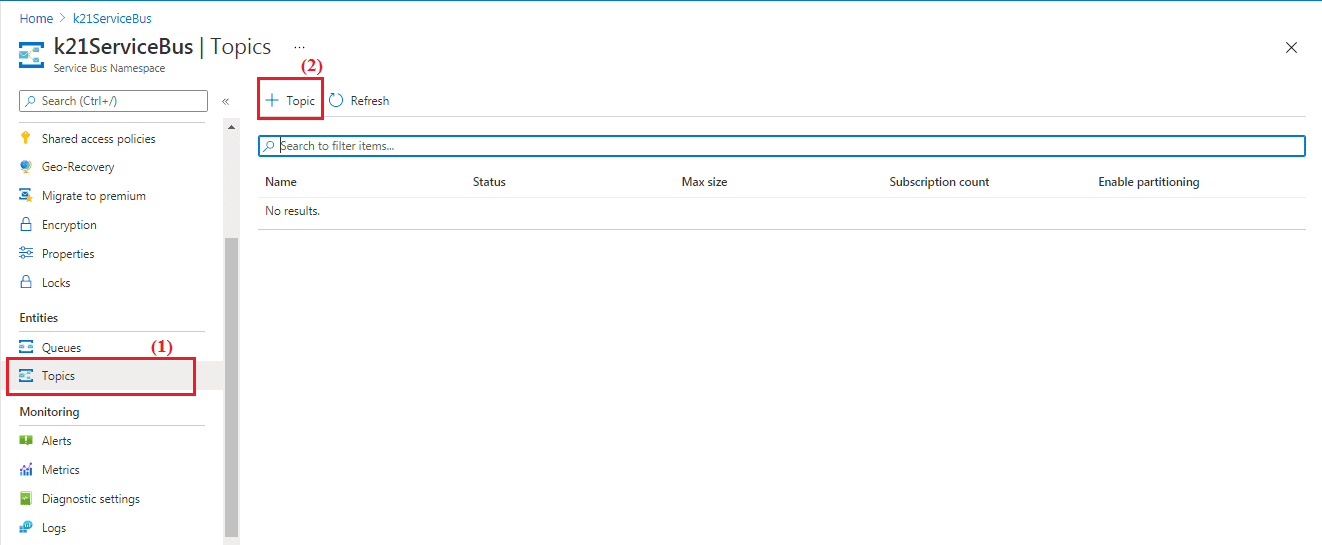Open Properties page
The width and height of the screenshot is (1322, 545).
(68, 254)
